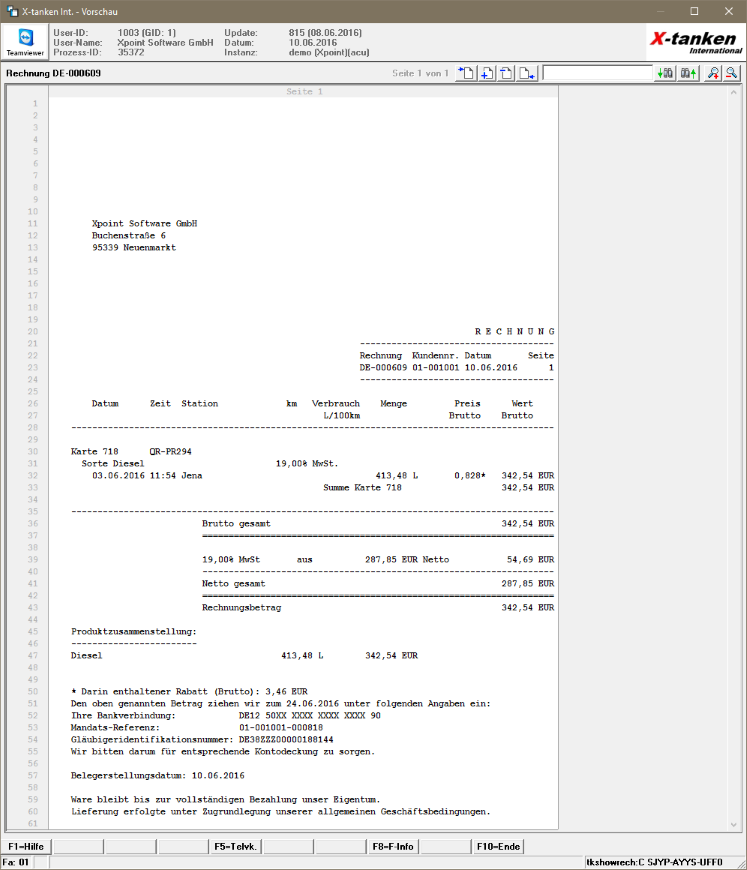Click license plate QR-PR294
Image resolution: width=747 pixels, height=870 pixels.
coord(170,452)
